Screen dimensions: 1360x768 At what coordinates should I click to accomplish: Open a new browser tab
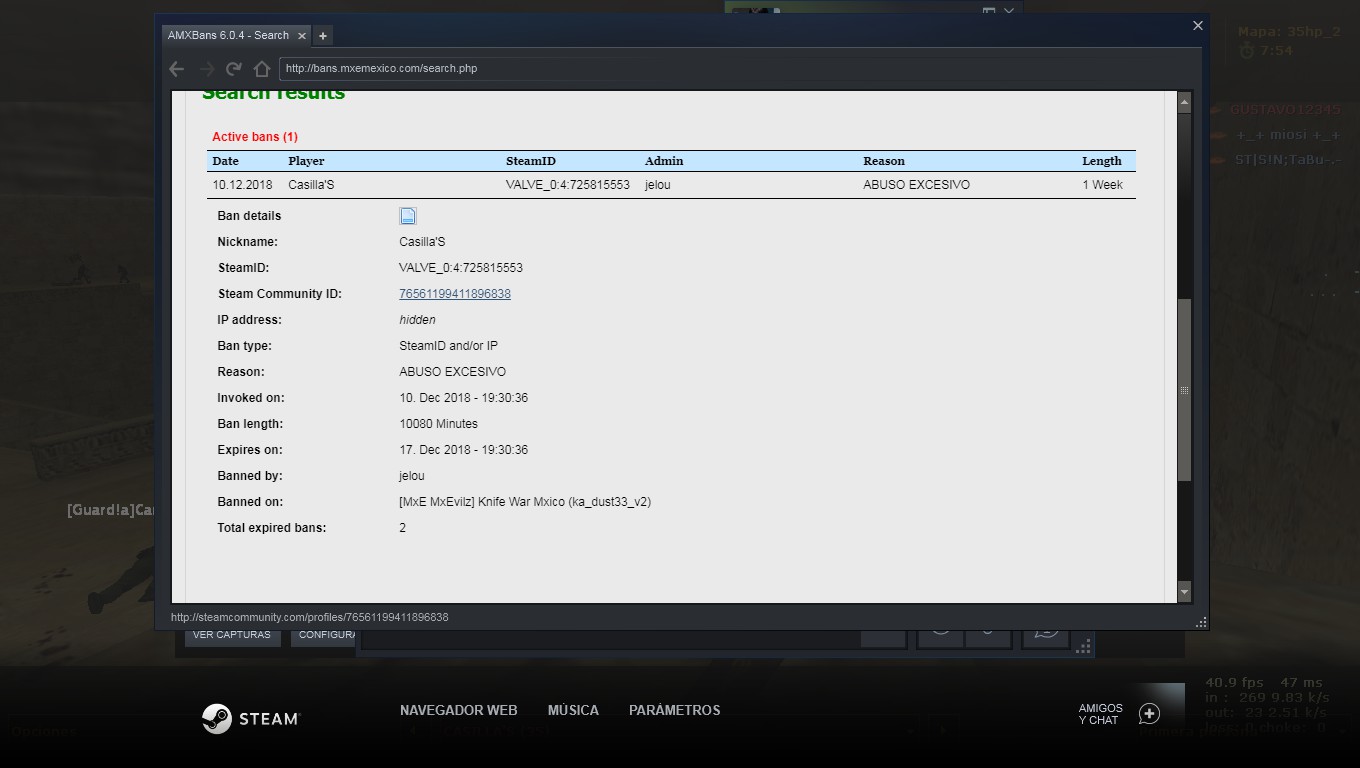[323, 35]
